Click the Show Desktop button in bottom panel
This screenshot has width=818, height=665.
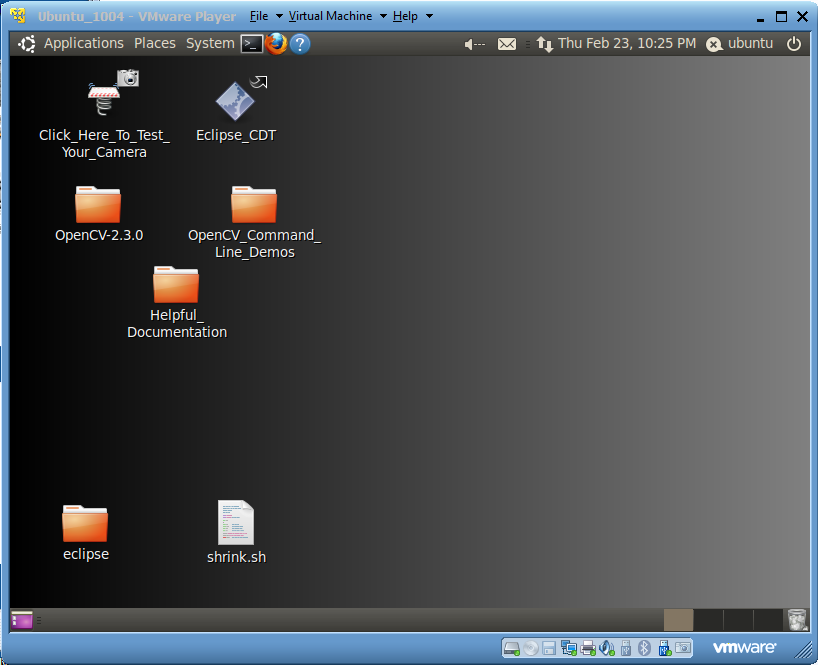point(22,620)
